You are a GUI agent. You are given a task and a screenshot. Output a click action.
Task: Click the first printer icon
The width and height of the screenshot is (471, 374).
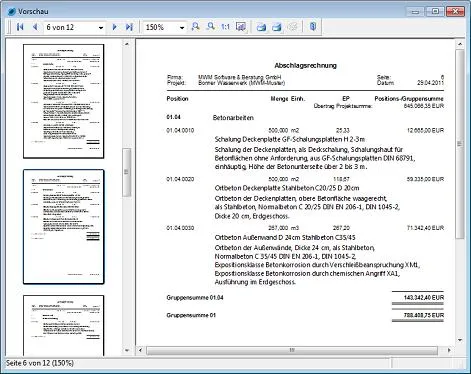coord(261,27)
